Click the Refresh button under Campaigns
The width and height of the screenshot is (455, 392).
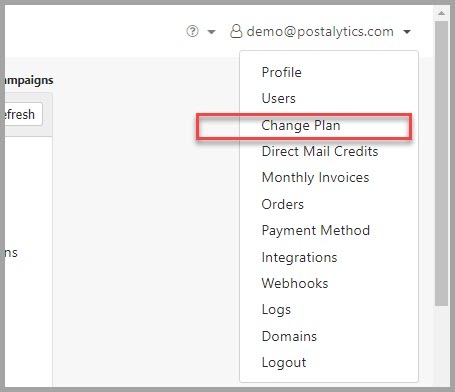(x=21, y=114)
